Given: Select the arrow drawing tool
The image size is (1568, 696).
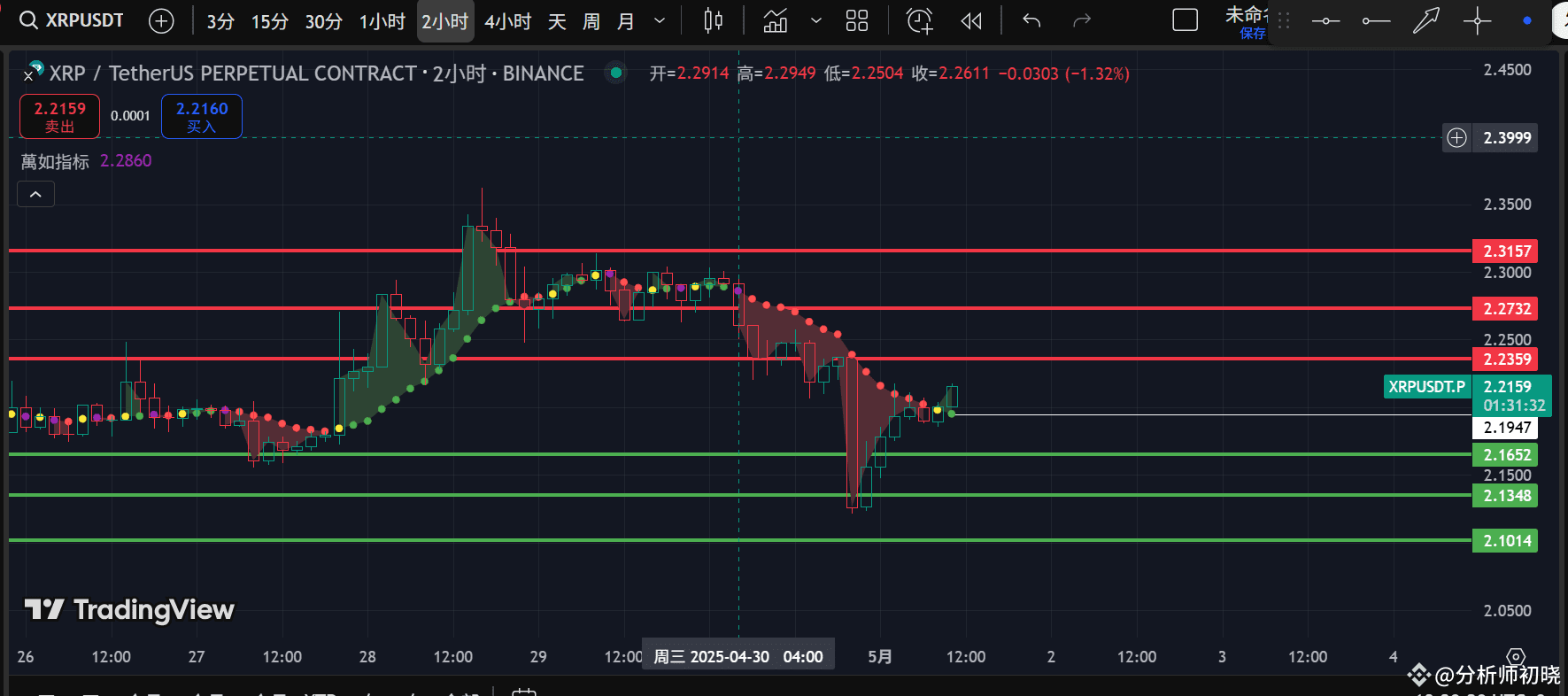Looking at the screenshot, I should 1426,20.
